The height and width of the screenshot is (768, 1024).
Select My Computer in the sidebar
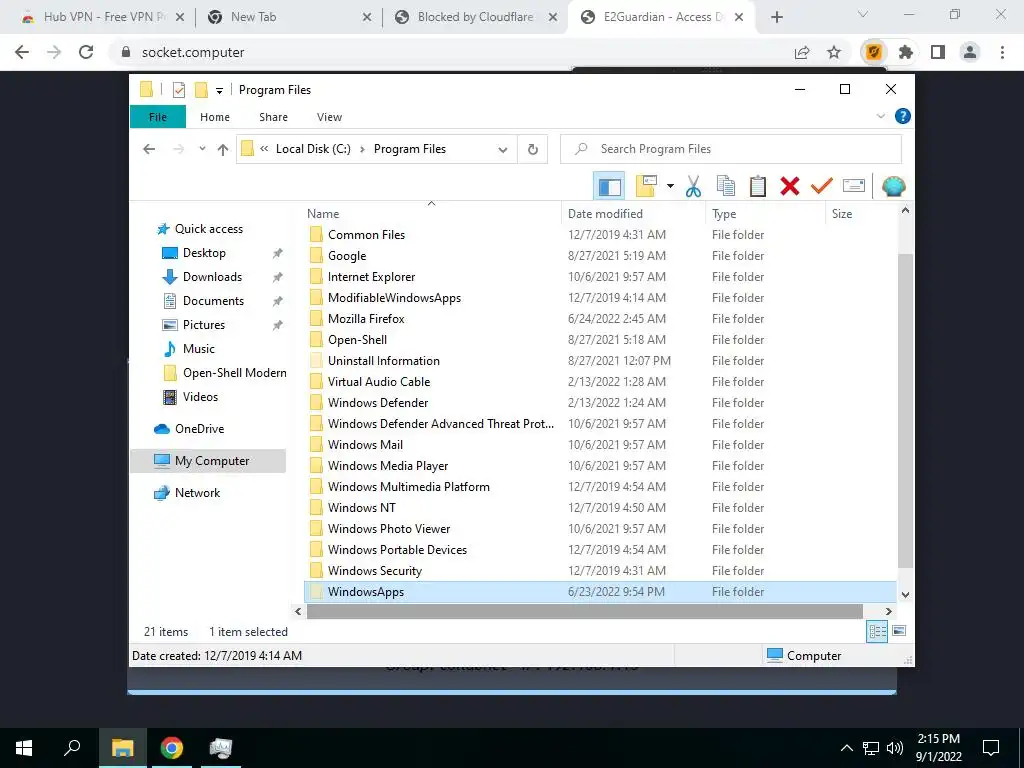(x=208, y=461)
